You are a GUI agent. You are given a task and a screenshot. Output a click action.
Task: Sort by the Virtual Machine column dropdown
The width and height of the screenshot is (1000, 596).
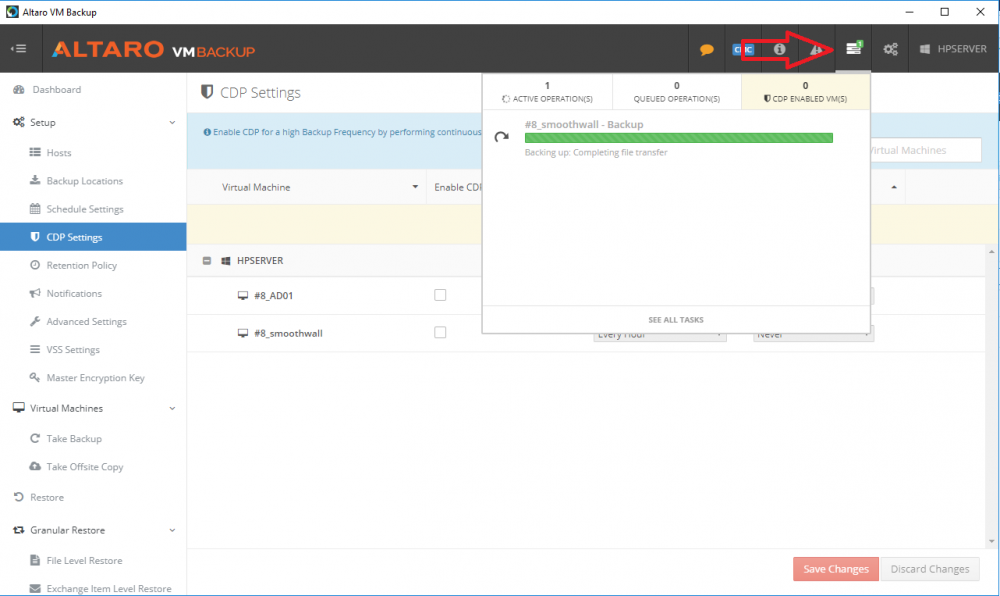(x=415, y=187)
